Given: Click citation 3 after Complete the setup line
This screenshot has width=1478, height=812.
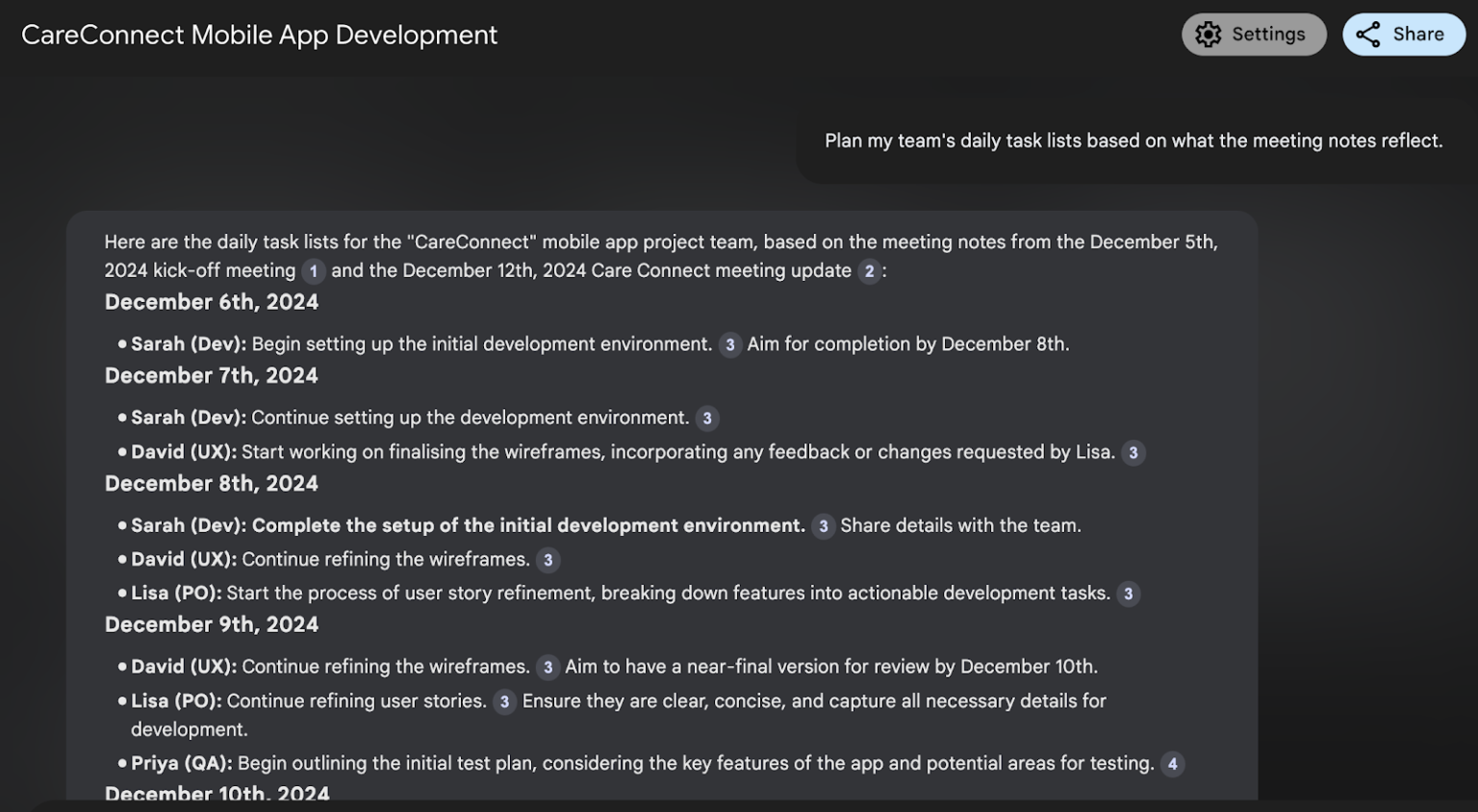Looking at the screenshot, I should tap(823, 526).
